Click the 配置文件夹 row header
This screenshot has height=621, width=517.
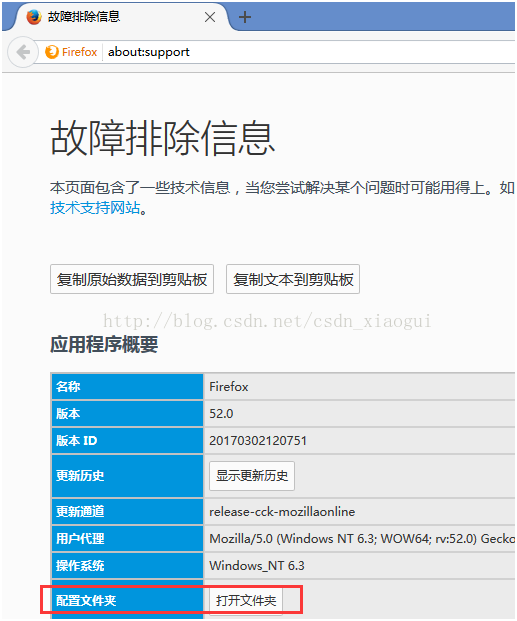click(x=127, y=600)
